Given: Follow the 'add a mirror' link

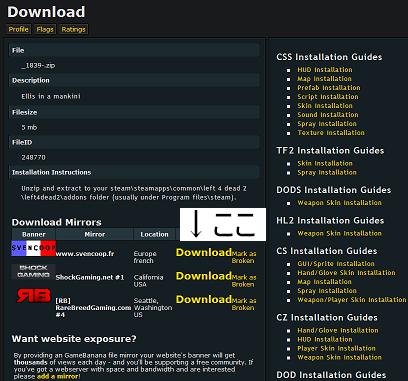Looking at the screenshot, I should [58, 376].
